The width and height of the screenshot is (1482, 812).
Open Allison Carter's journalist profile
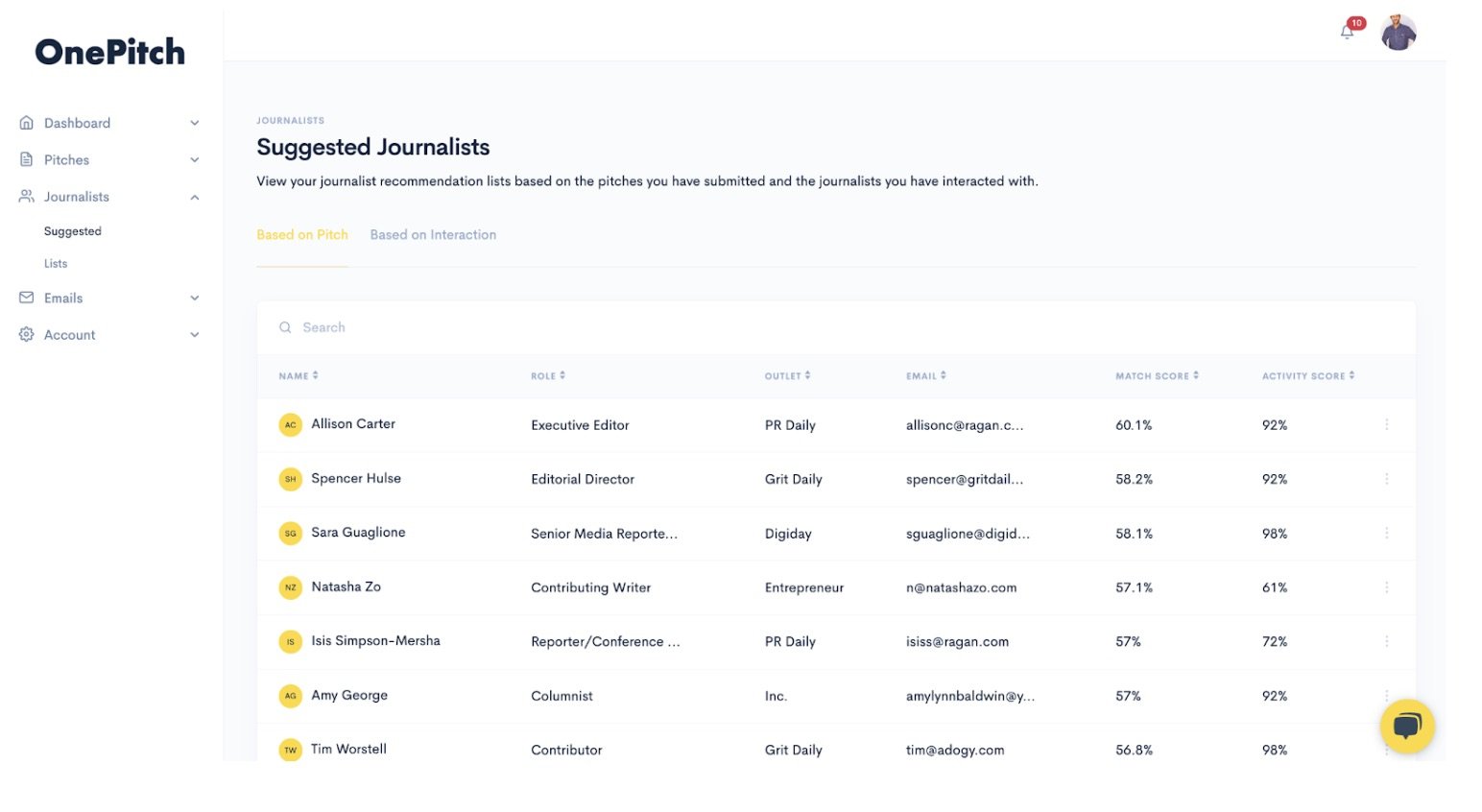[353, 423]
